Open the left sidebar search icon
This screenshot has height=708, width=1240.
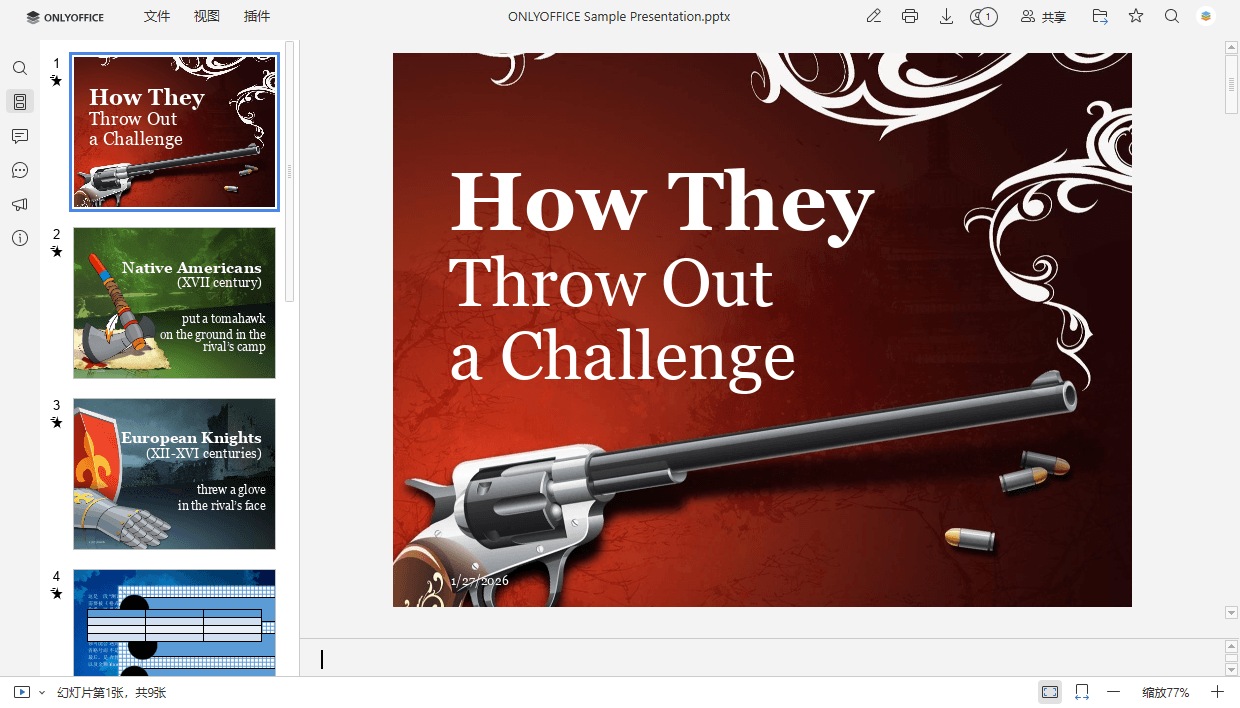point(20,68)
